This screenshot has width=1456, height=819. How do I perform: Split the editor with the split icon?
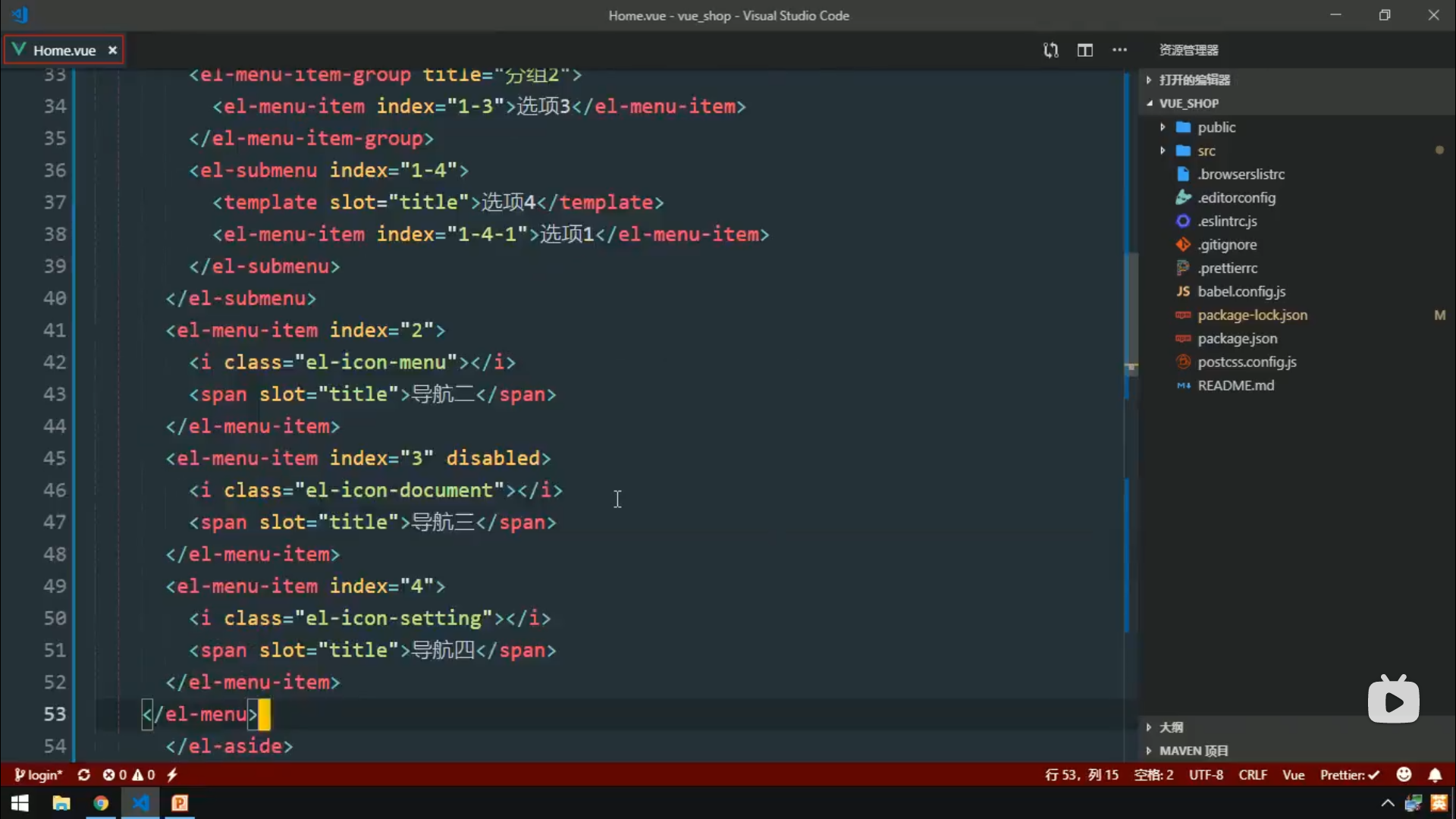click(x=1085, y=50)
